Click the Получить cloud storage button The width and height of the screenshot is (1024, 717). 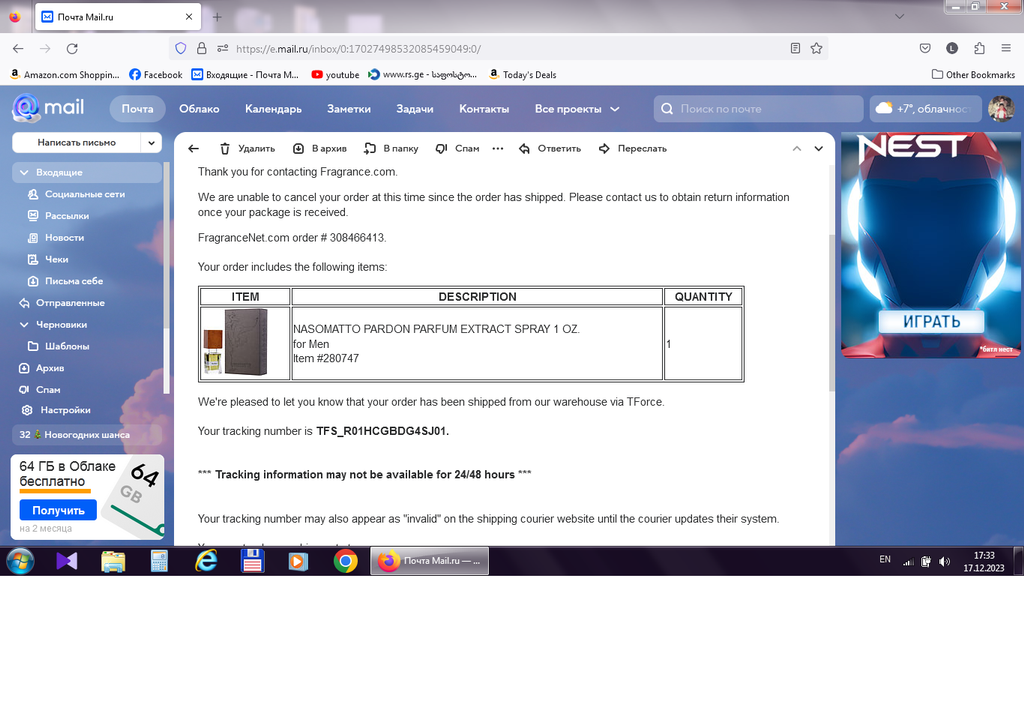click(x=58, y=510)
